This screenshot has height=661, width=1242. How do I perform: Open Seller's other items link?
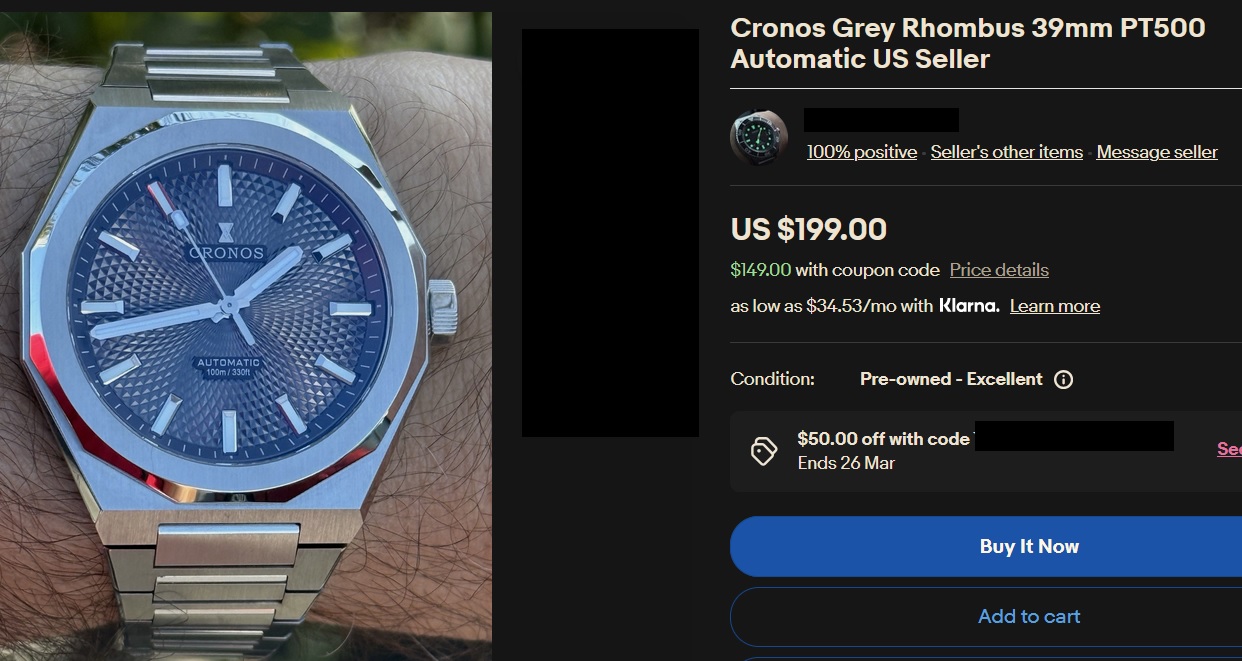pyautogui.click(x=1007, y=152)
